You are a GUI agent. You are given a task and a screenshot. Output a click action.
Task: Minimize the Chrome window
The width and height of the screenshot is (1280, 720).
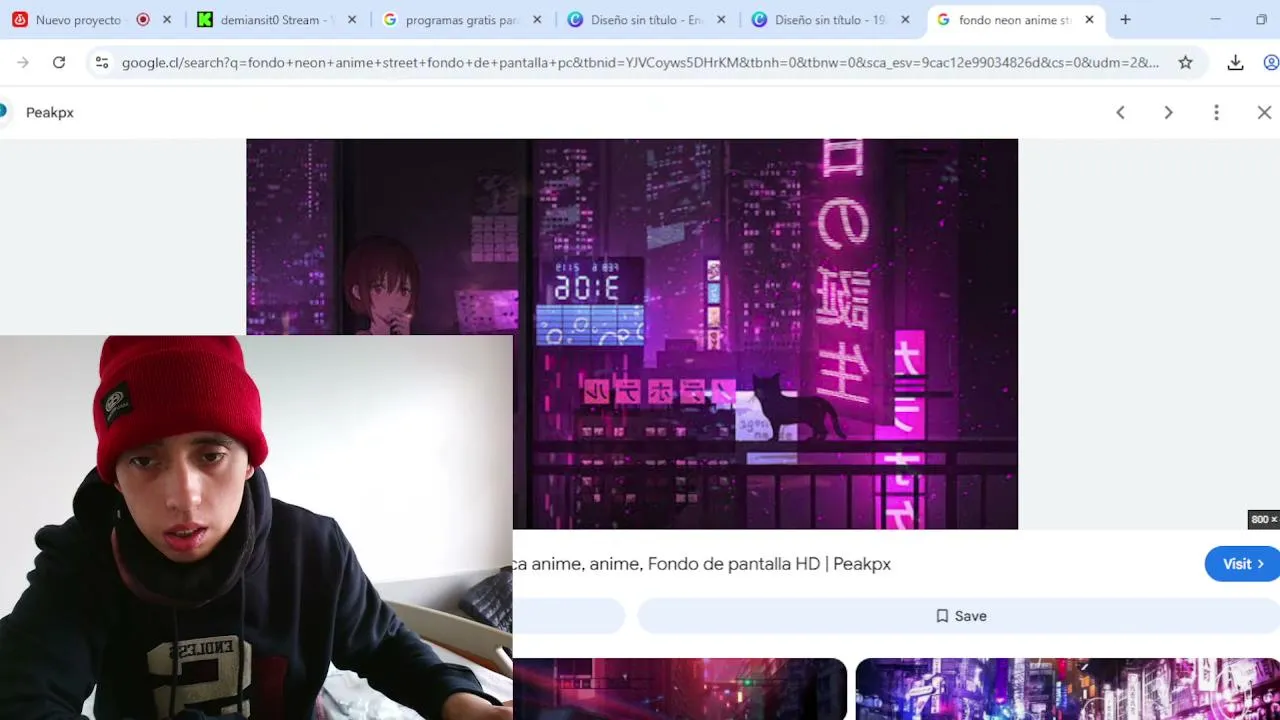(1215, 20)
